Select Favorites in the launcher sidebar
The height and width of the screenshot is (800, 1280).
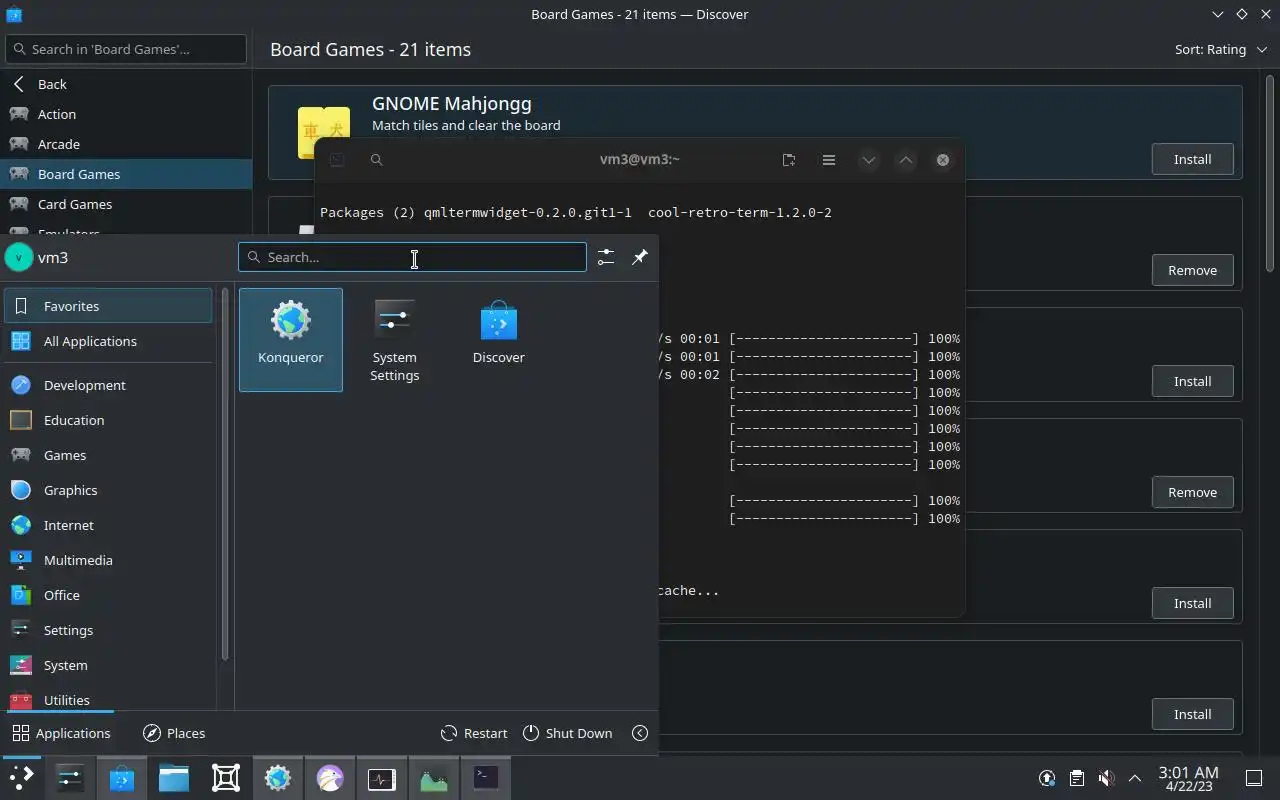(108, 306)
